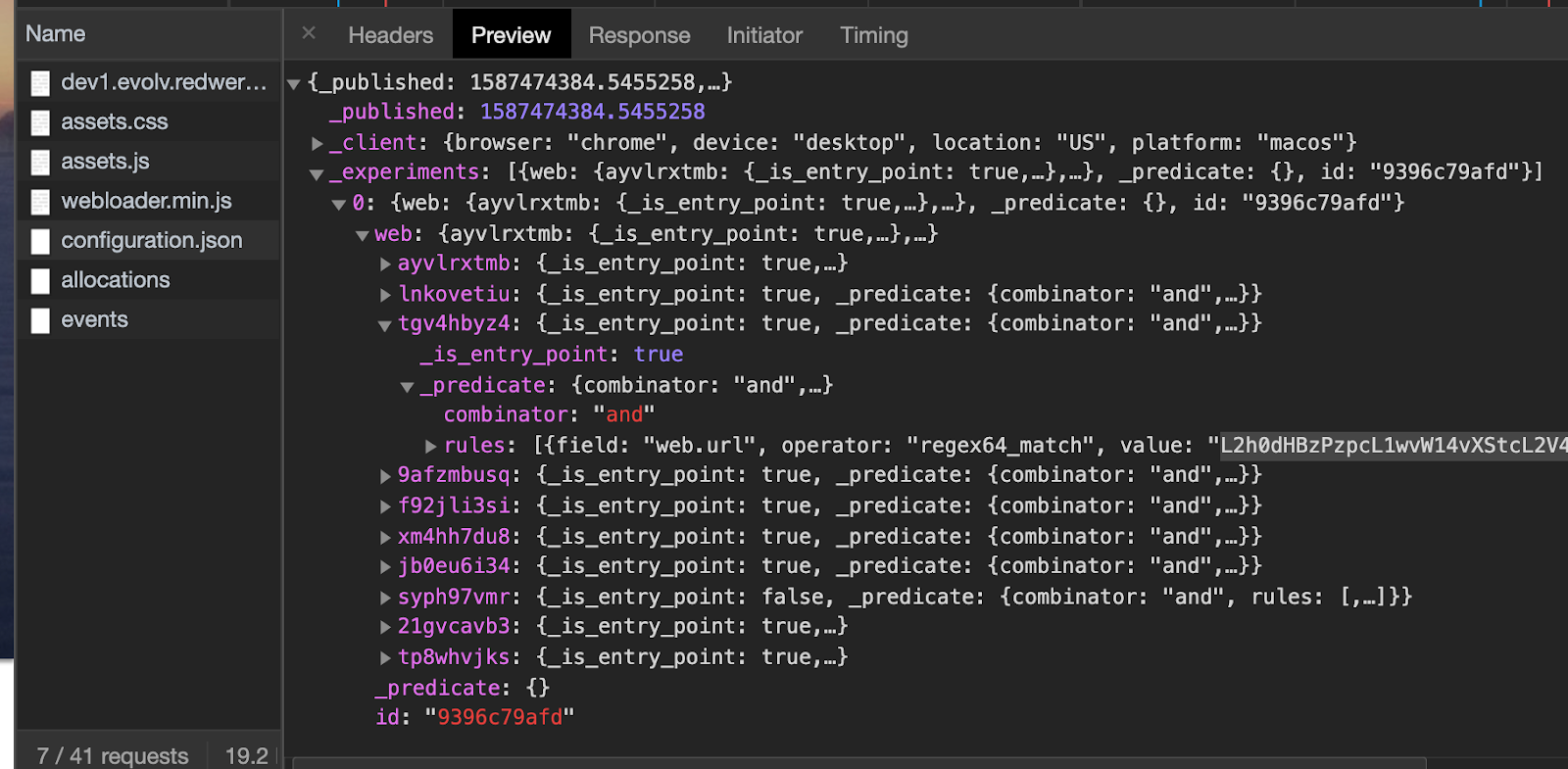The width and height of the screenshot is (1568, 769).
Task: Show the Timing tab
Action: [874, 35]
